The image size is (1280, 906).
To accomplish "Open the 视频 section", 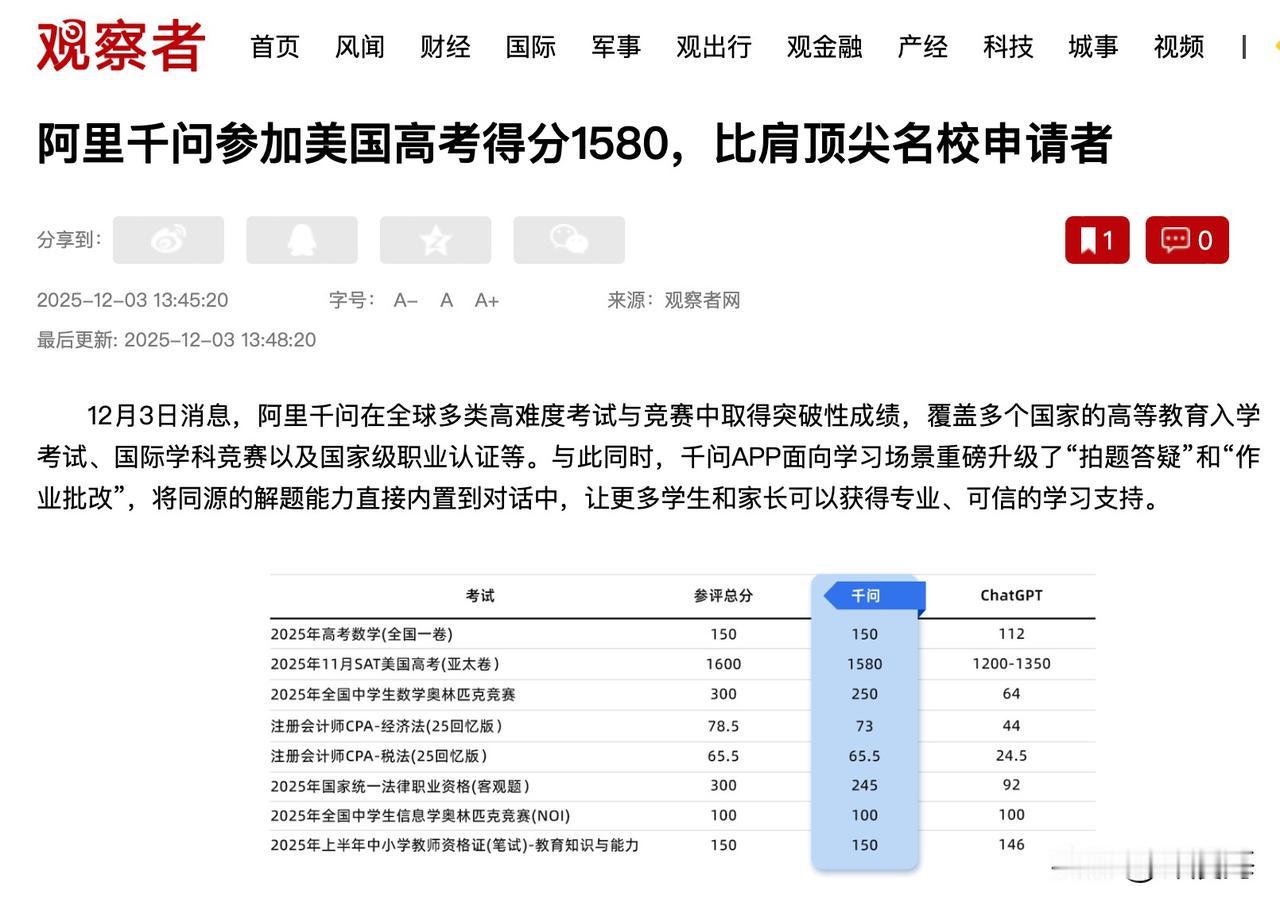I will [1179, 47].
